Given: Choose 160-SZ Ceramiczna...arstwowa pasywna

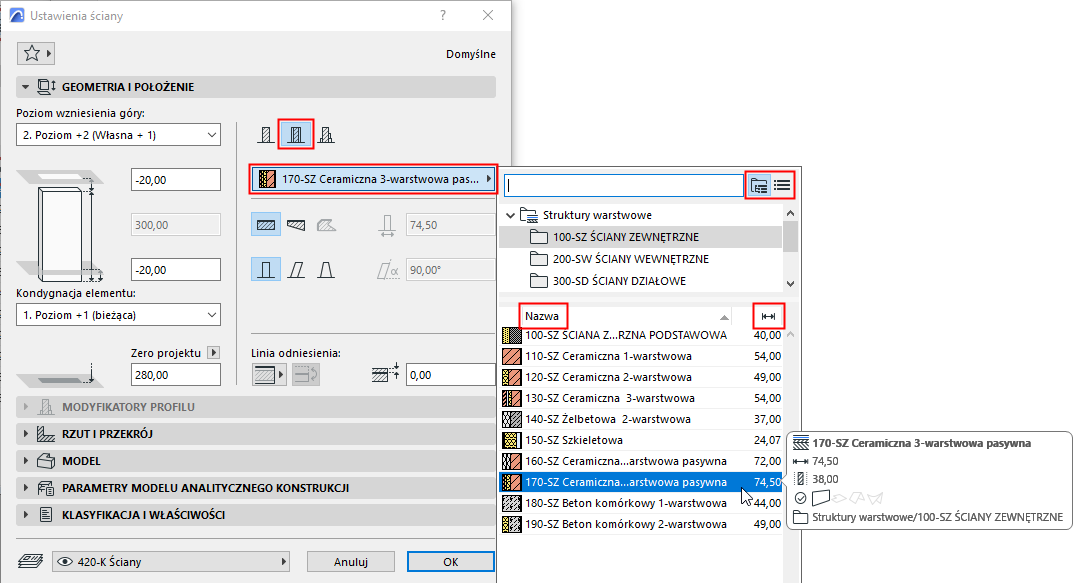Looking at the screenshot, I should pyautogui.click(x=641, y=461).
